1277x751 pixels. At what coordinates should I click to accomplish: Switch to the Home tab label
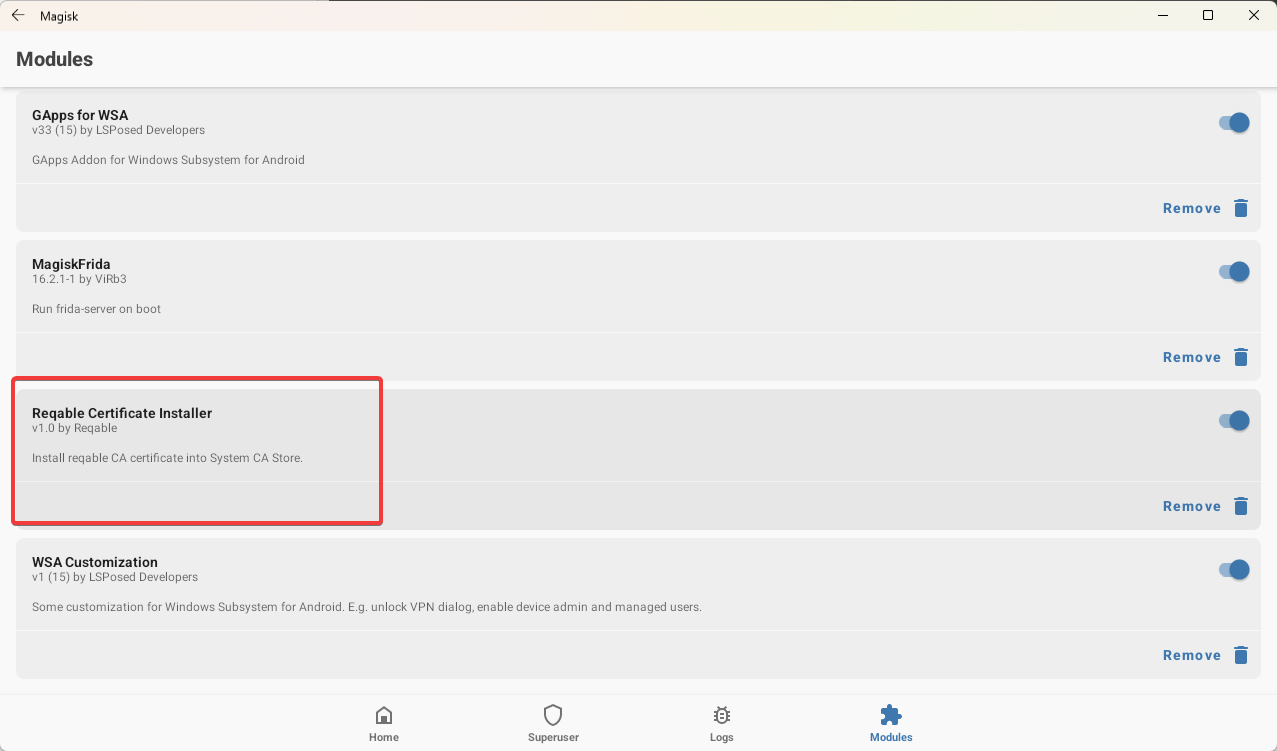[383, 737]
